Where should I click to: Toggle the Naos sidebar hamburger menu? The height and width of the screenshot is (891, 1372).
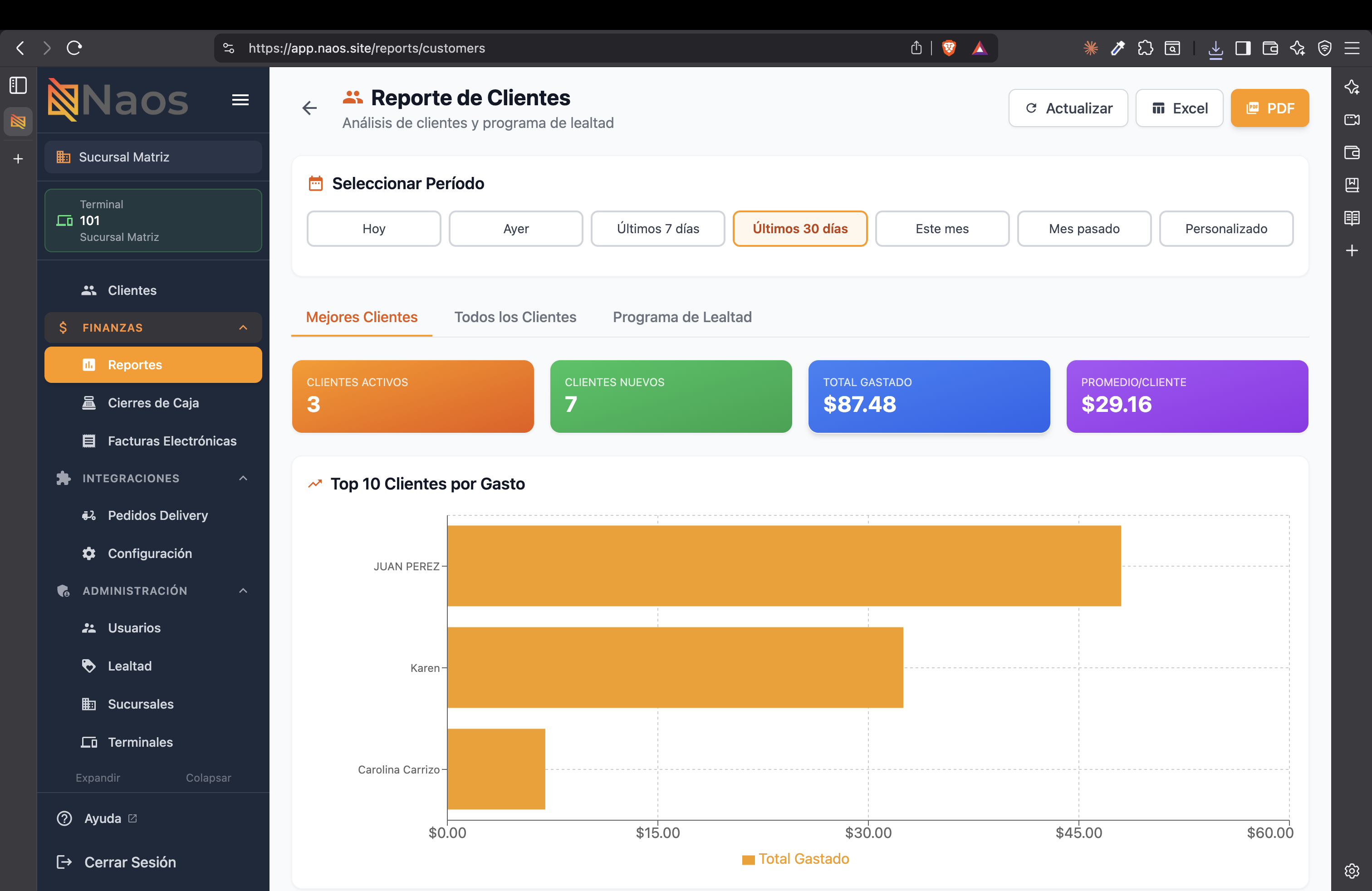(x=240, y=100)
